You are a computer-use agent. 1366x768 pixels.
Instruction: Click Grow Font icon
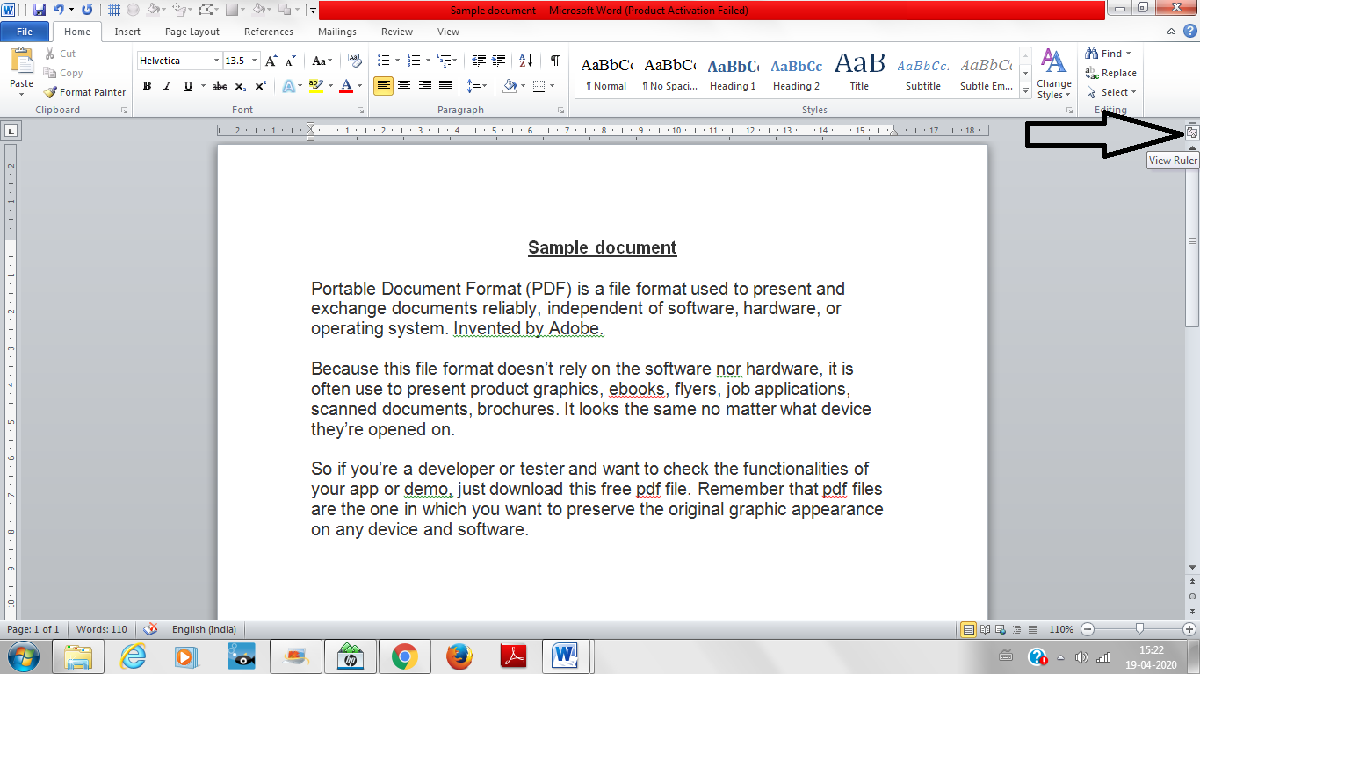[271, 60]
